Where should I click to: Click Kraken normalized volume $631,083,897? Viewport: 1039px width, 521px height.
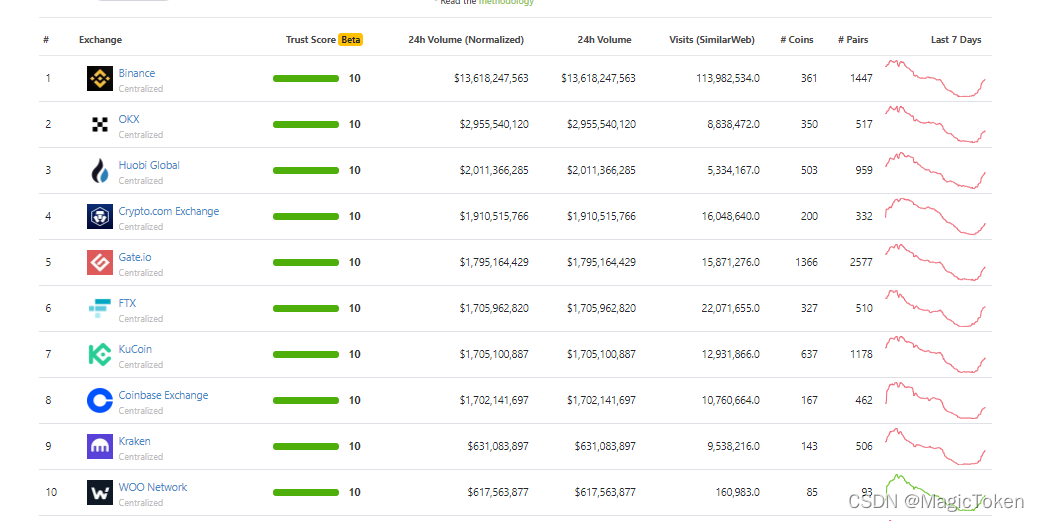pos(498,446)
